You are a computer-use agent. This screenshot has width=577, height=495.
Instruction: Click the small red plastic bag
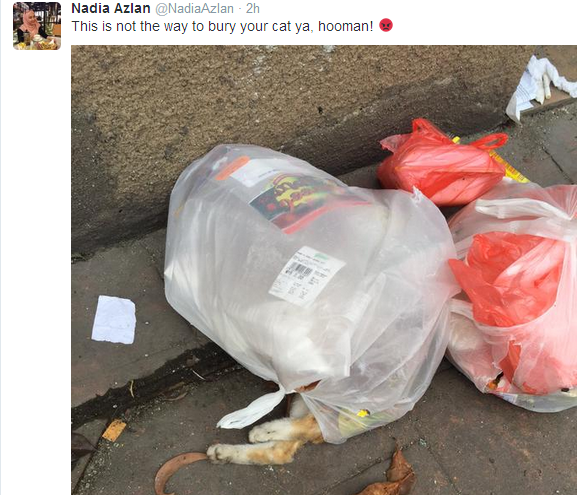tap(442, 162)
